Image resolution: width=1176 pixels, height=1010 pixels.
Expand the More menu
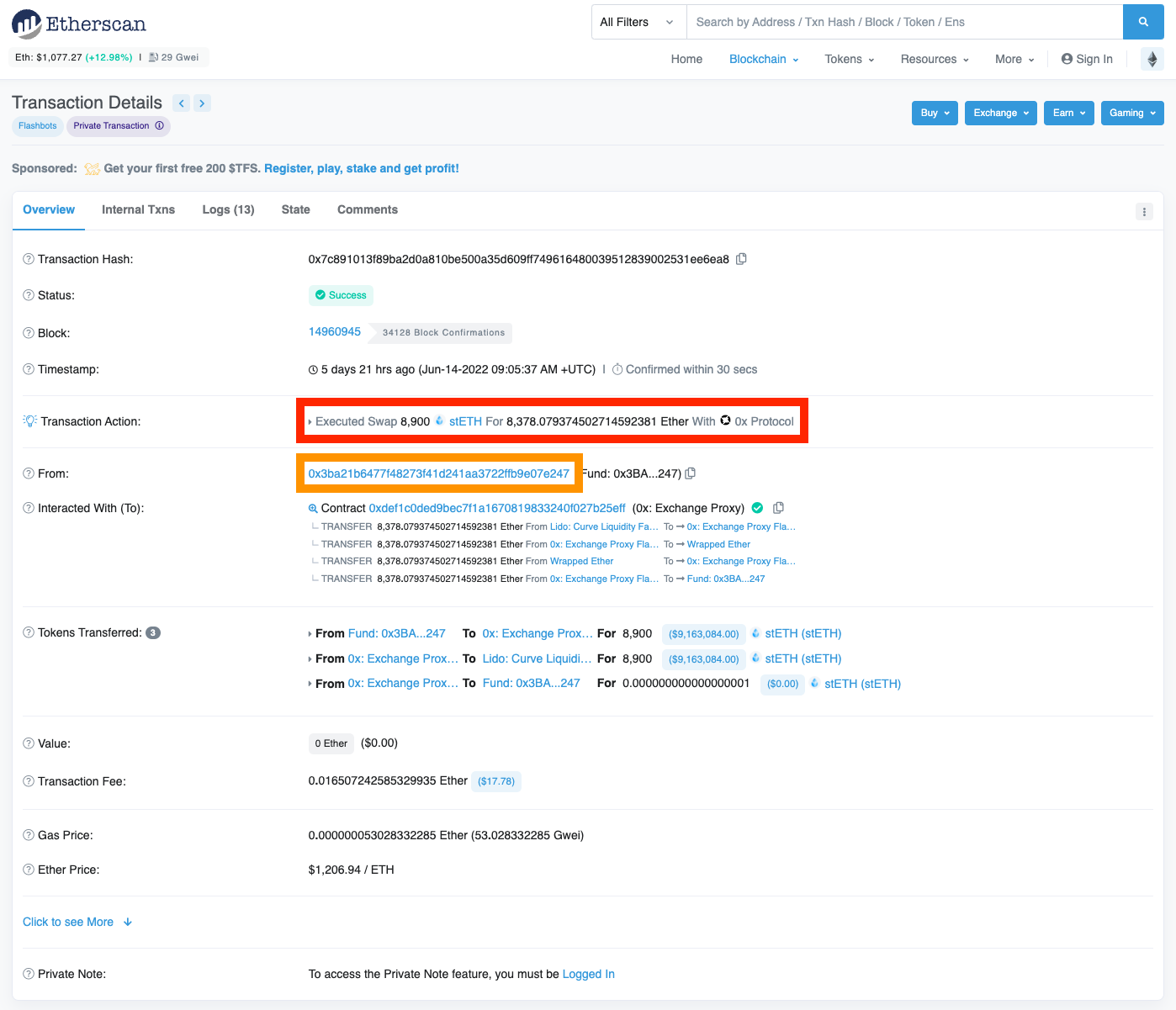(1014, 59)
